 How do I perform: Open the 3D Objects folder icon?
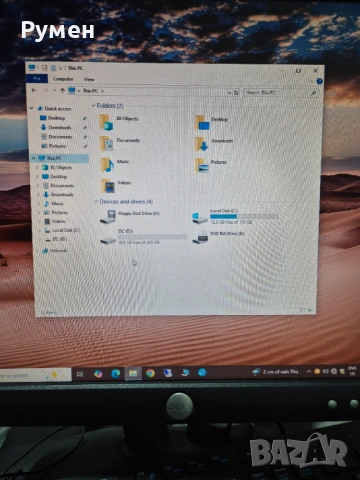click(x=106, y=122)
